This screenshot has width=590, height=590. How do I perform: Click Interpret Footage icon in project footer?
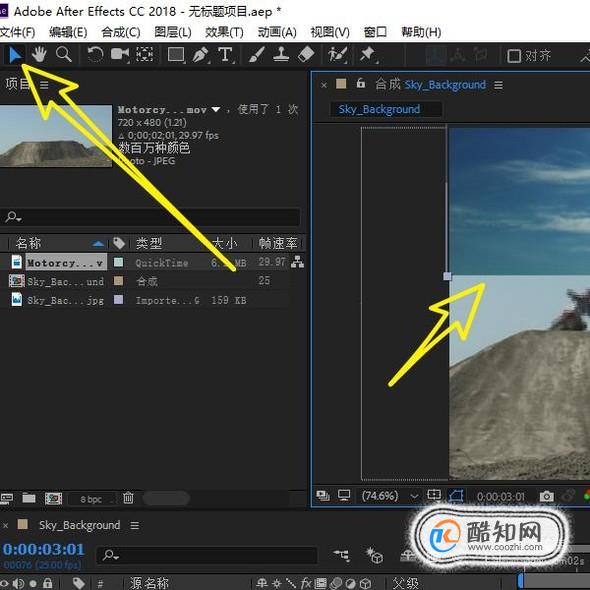coord(6,499)
